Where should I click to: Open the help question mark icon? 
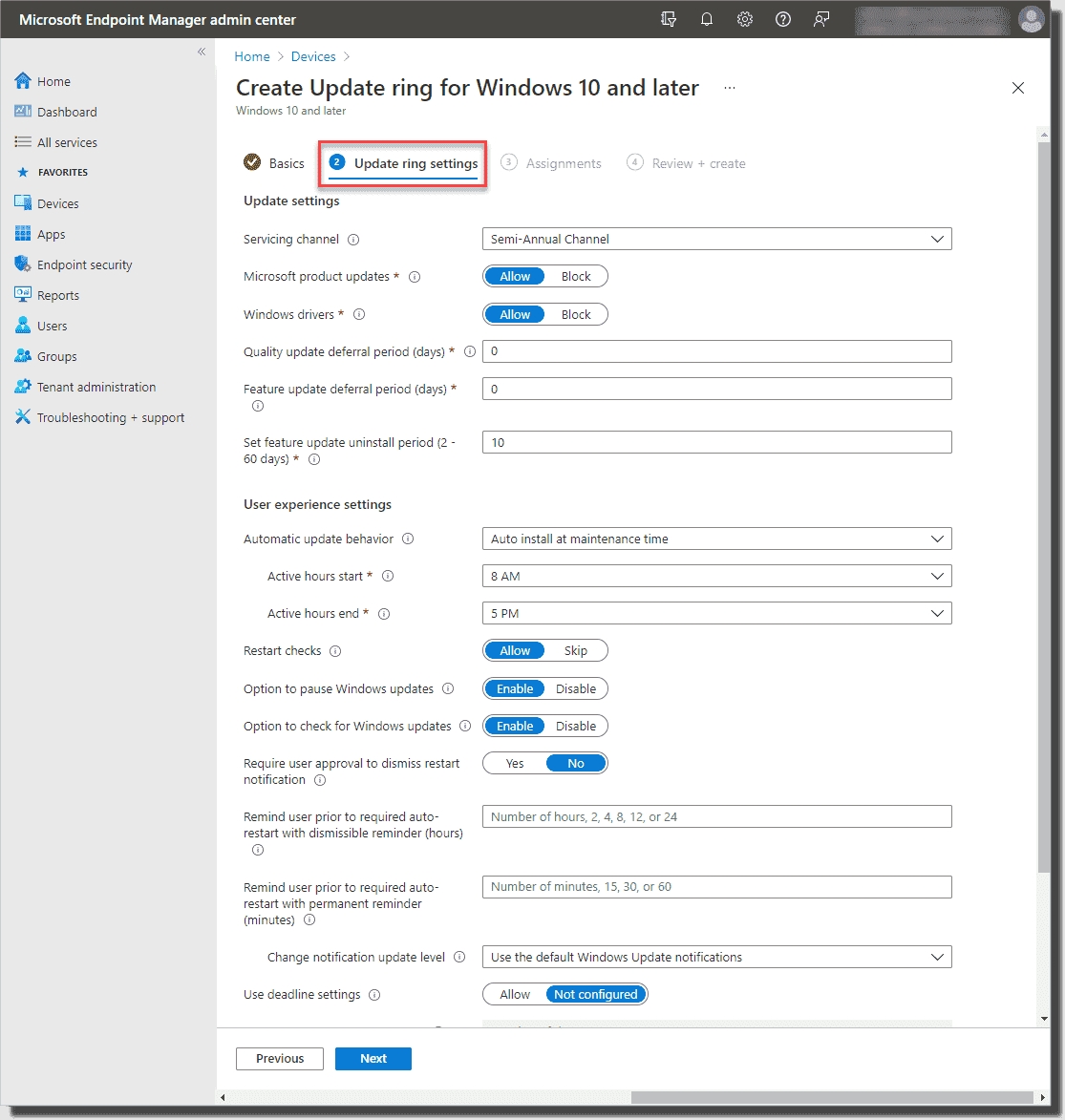[x=783, y=19]
